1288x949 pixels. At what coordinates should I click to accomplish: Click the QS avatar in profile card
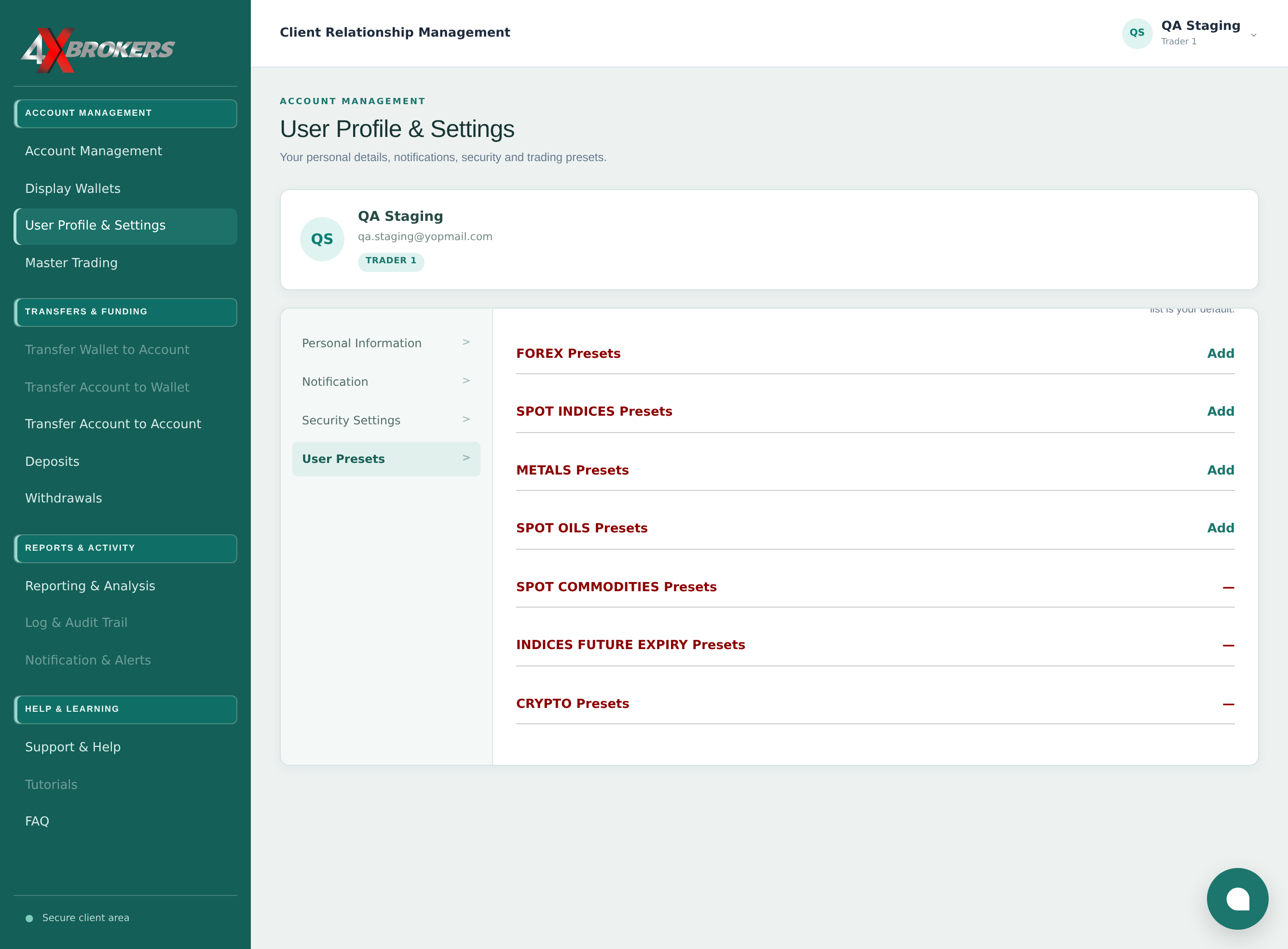pyautogui.click(x=322, y=239)
